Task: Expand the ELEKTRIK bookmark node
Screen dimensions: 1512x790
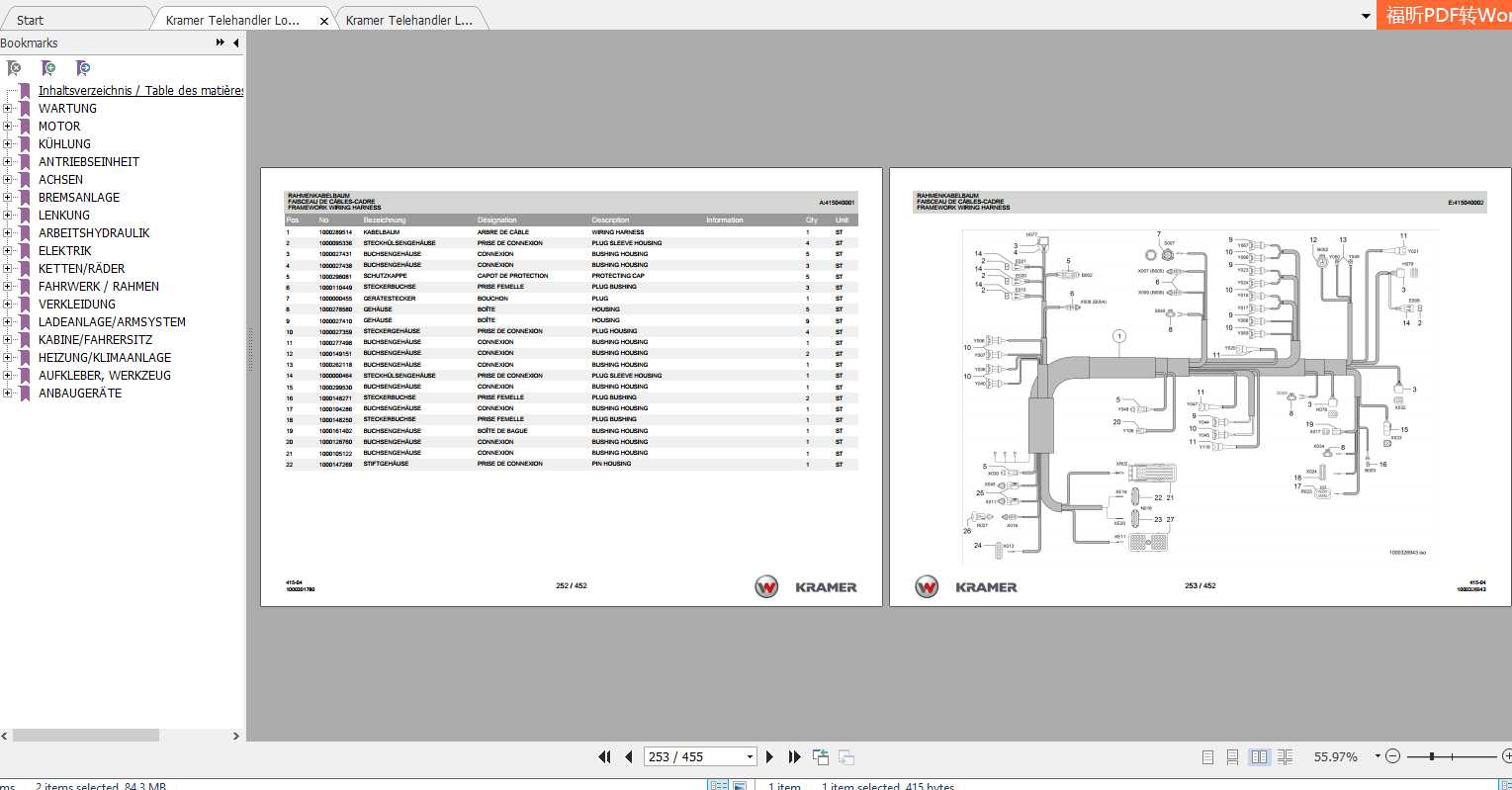Action: (x=8, y=251)
